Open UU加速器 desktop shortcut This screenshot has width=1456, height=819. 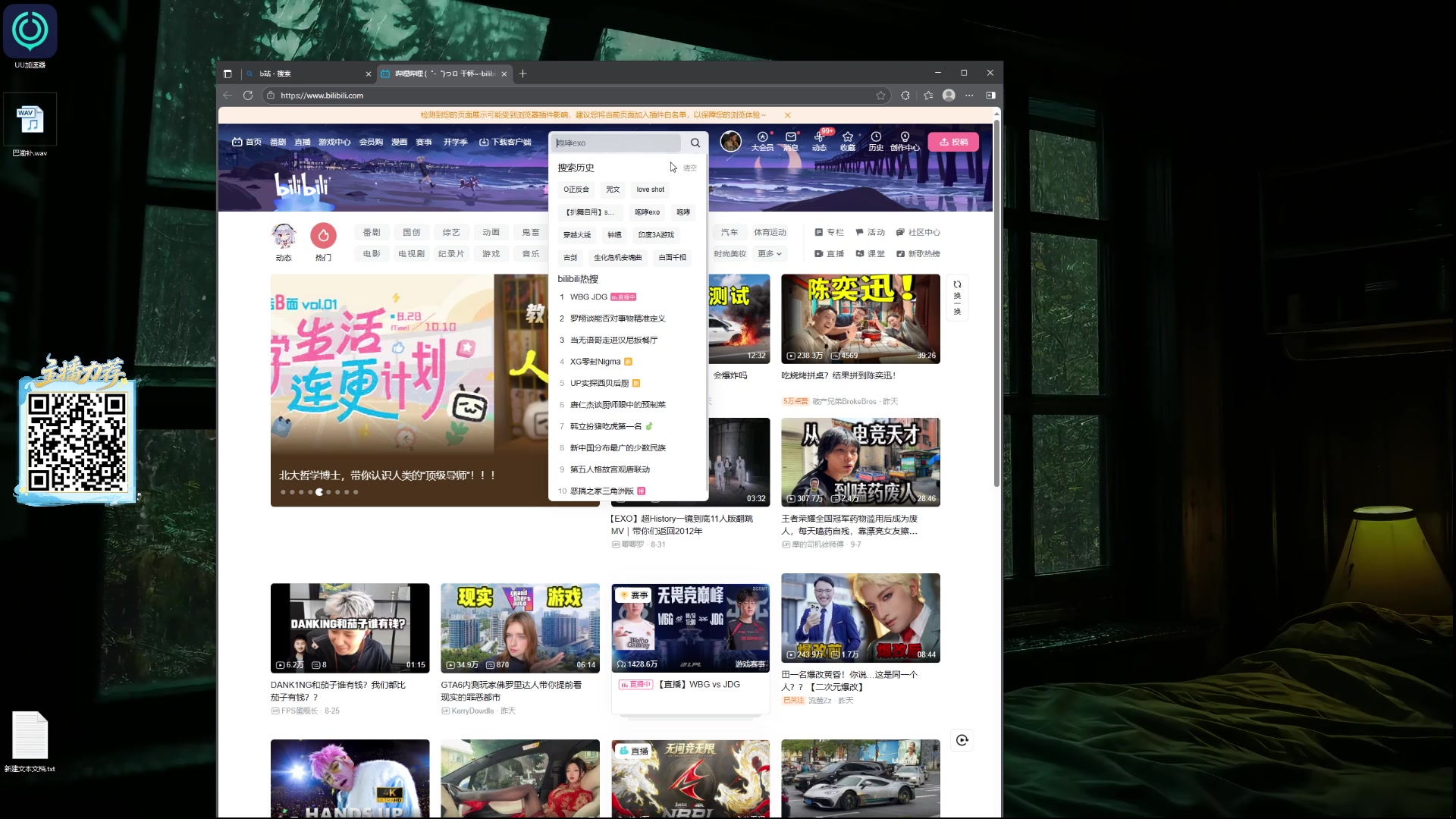click(x=30, y=36)
